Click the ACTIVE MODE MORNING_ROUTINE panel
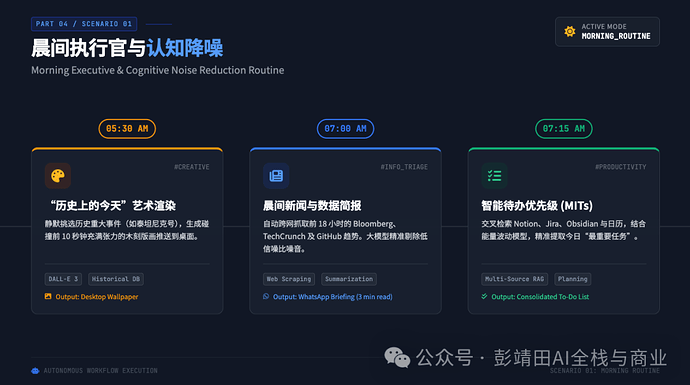690x385 pixels. (607, 31)
